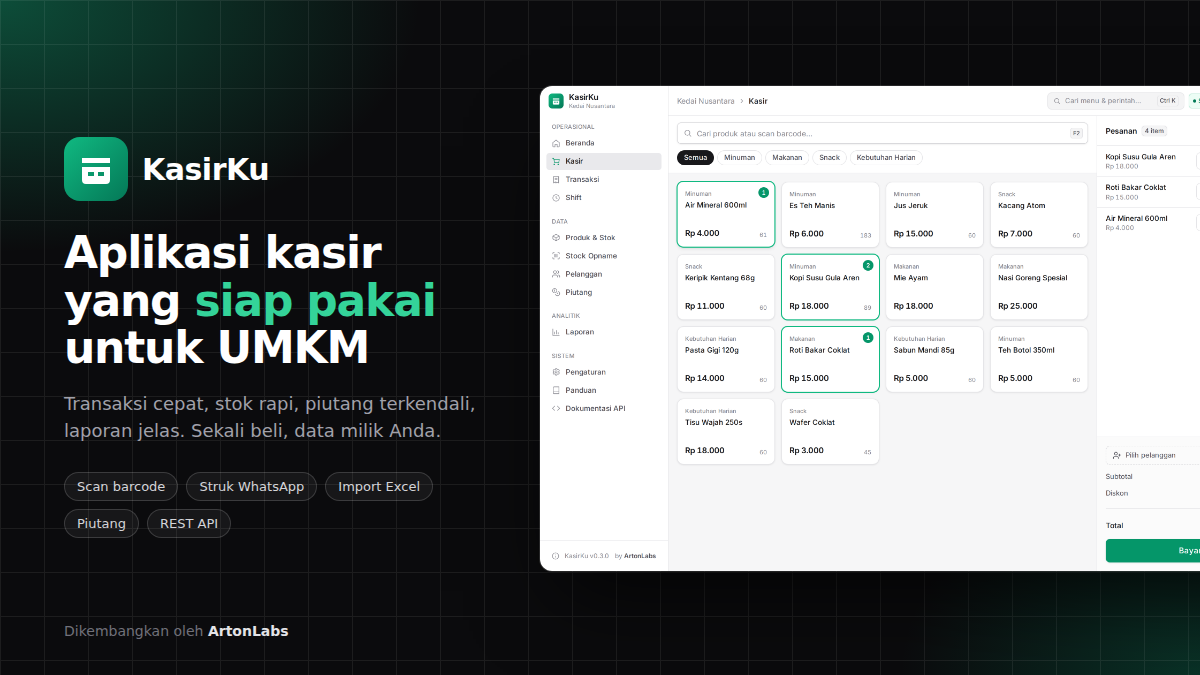This screenshot has width=1200, height=675.
Task: Click the Transaksi receipt icon
Action: 556,179
